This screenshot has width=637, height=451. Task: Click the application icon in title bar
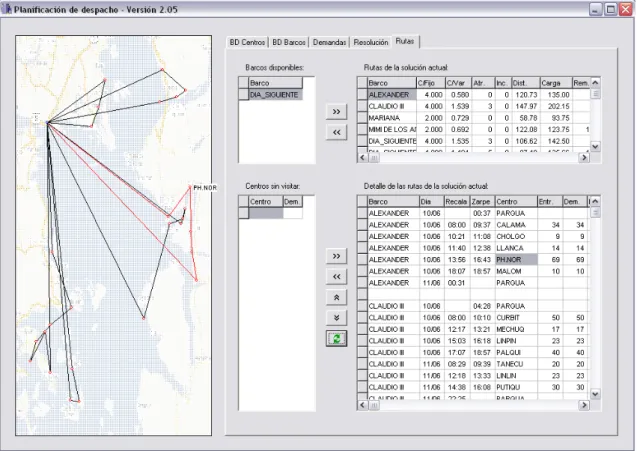pos(6,9)
